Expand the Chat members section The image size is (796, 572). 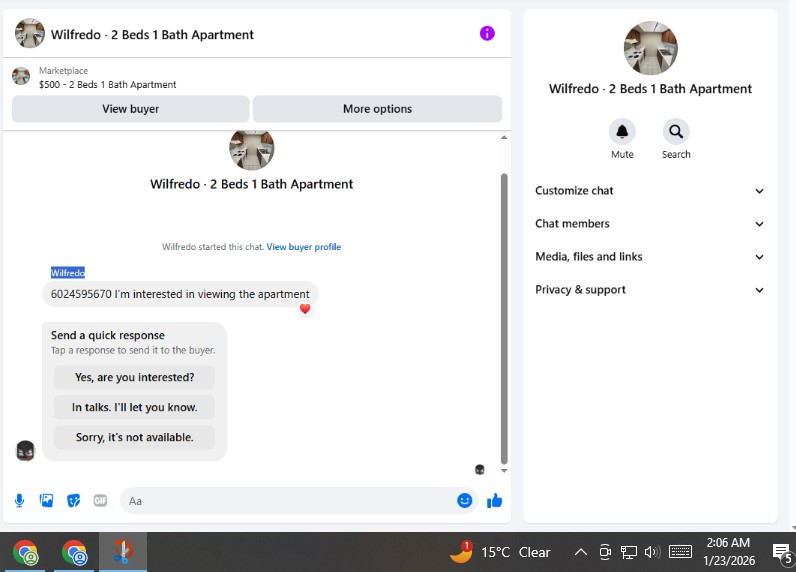pyautogui.click(x=650, y=224)
